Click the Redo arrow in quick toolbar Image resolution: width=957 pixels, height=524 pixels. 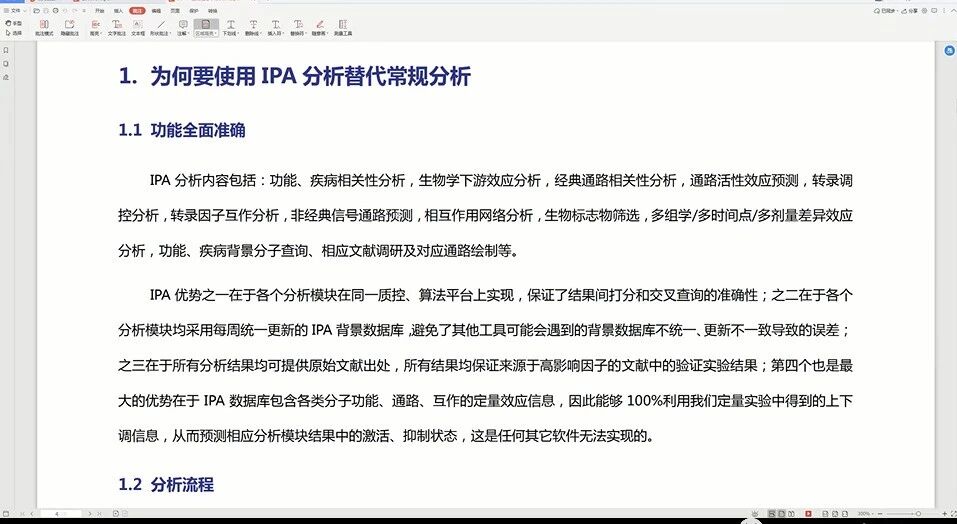pos(74,10)
